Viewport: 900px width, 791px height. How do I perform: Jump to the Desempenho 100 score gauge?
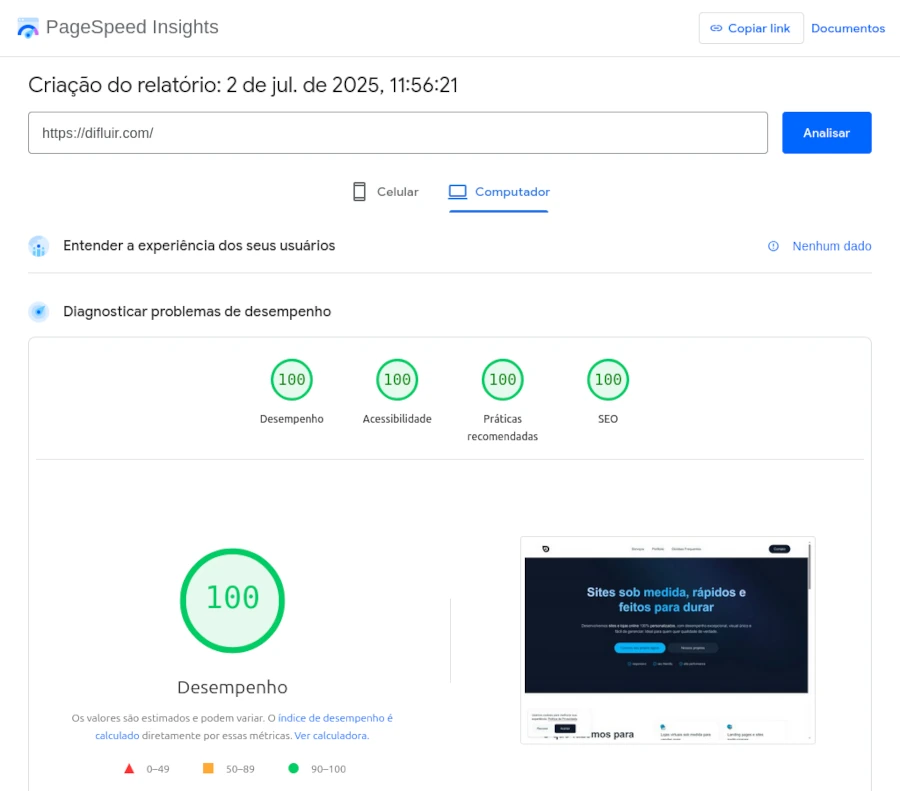[x=292, y=379]
